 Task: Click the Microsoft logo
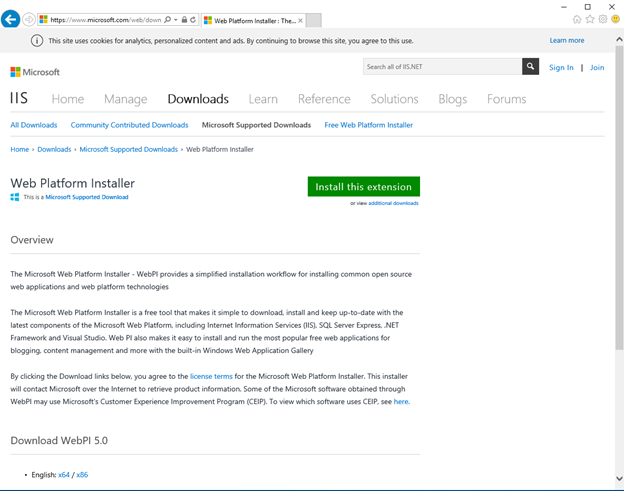pos(35,72)
